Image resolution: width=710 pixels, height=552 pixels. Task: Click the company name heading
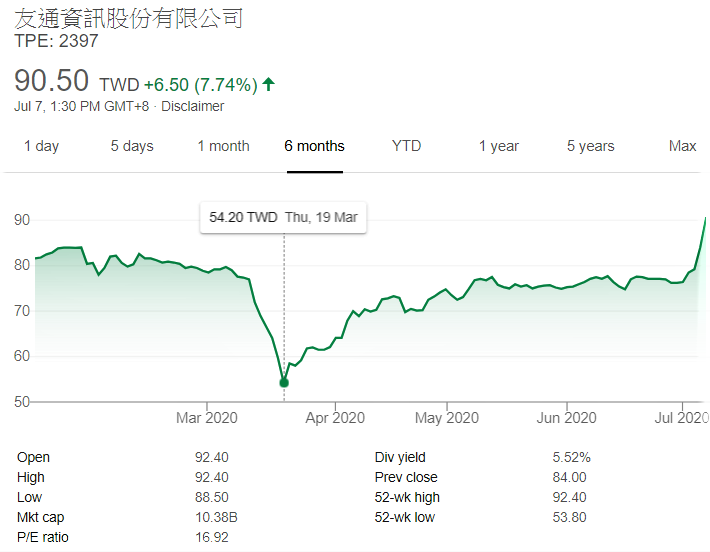coord(129,19)
